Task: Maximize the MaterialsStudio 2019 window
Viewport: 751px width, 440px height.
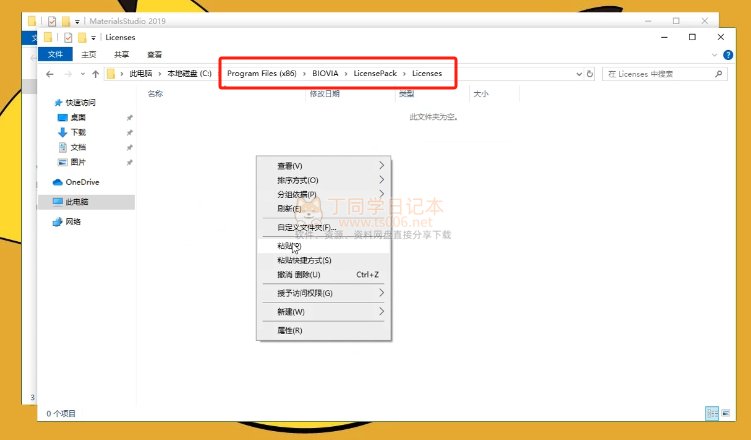Action: (x=676, y=21)
